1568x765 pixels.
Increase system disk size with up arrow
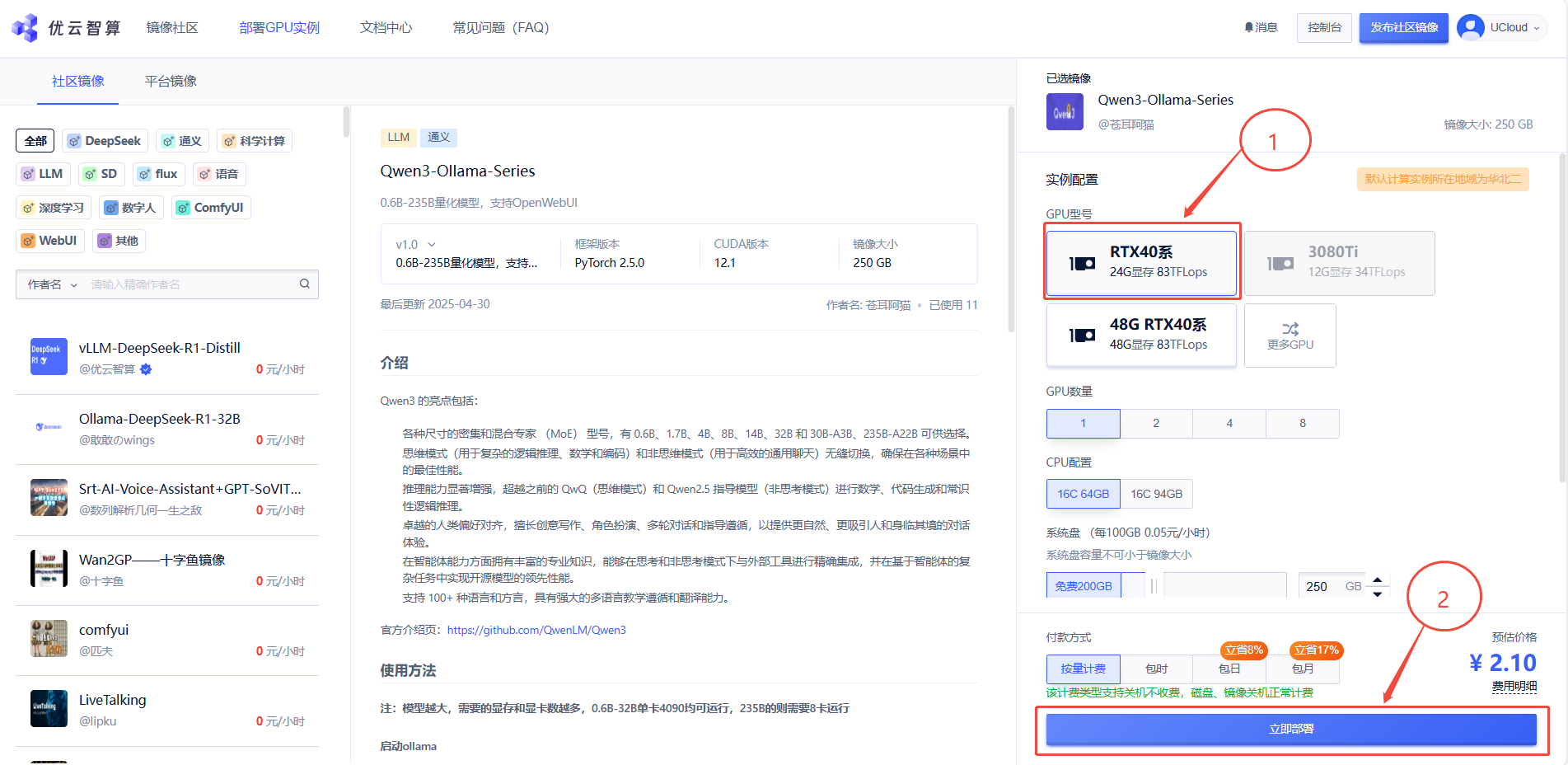[x=1377, y=580]
